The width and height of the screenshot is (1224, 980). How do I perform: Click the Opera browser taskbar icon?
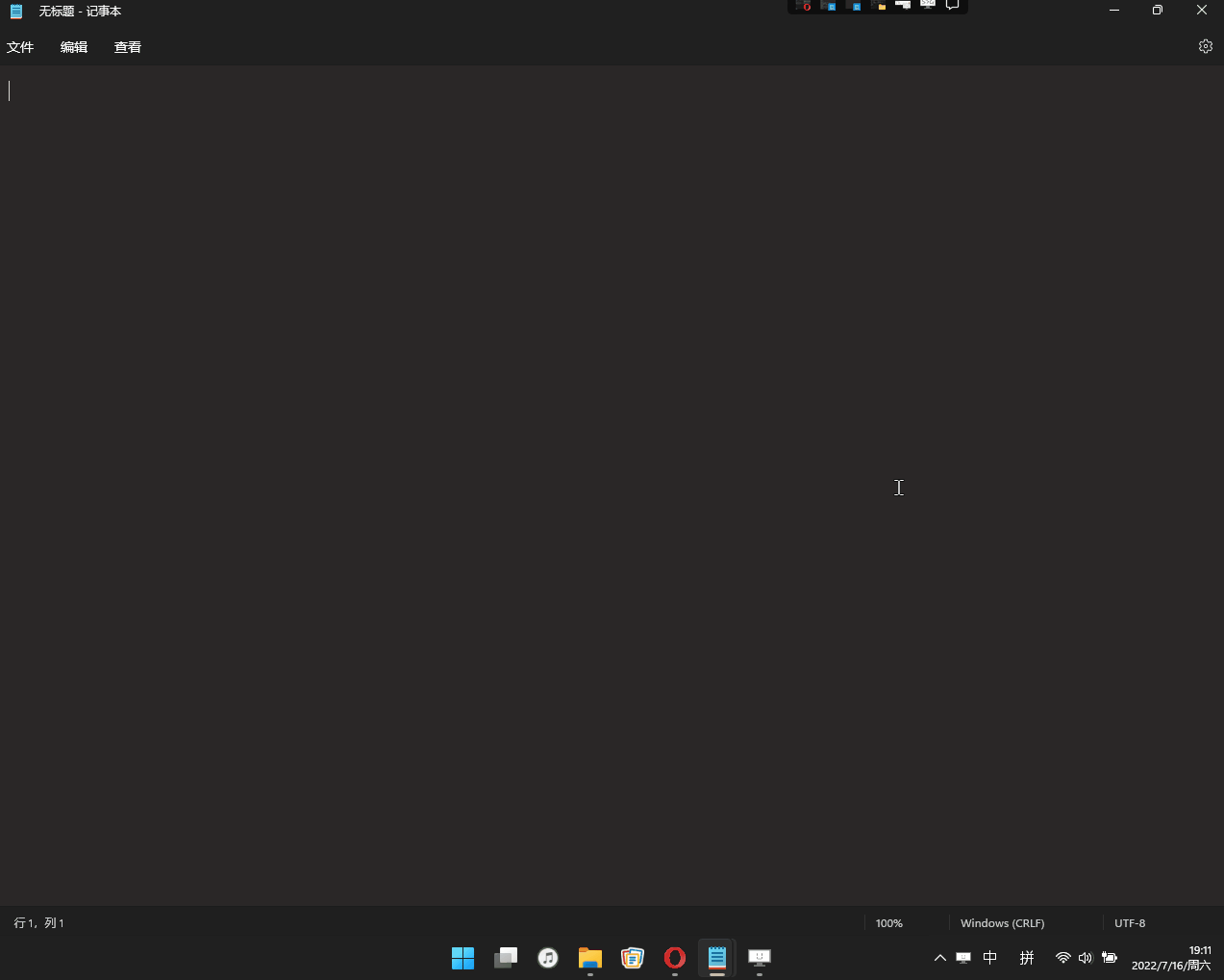pyautogui.click(x=675, y=957)
